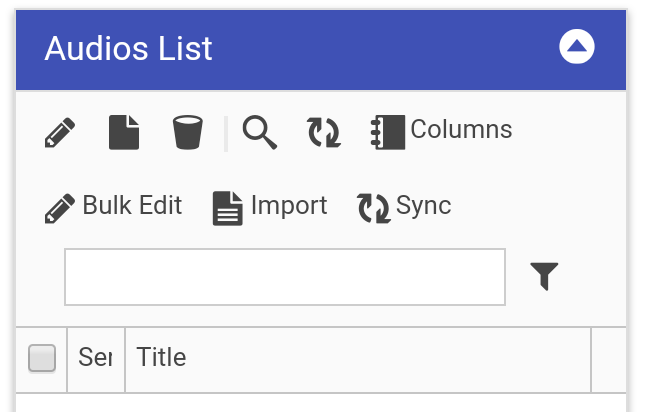Click the Bulk Edit text
Viewport: 648px width, 412px height.
click(132, 206)
